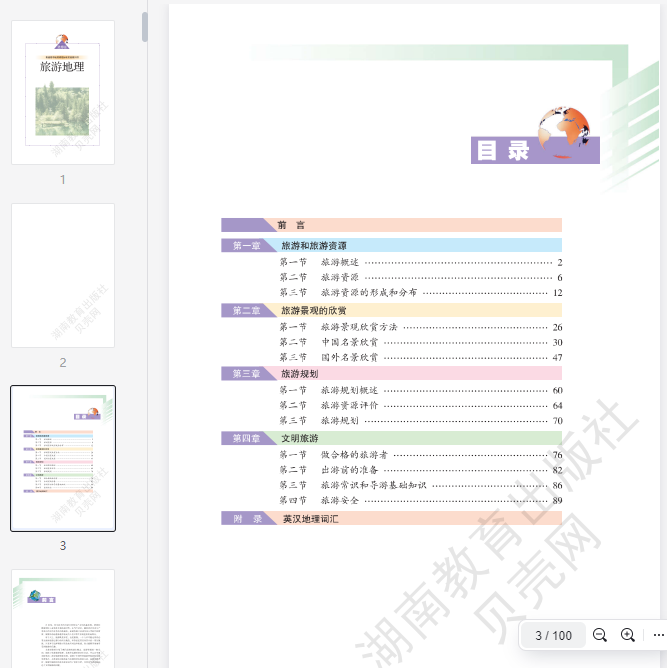Viewport: 667px width, 668px height.
Task: Open 第一节 旅游概述 on page 2
Action: 340,262
